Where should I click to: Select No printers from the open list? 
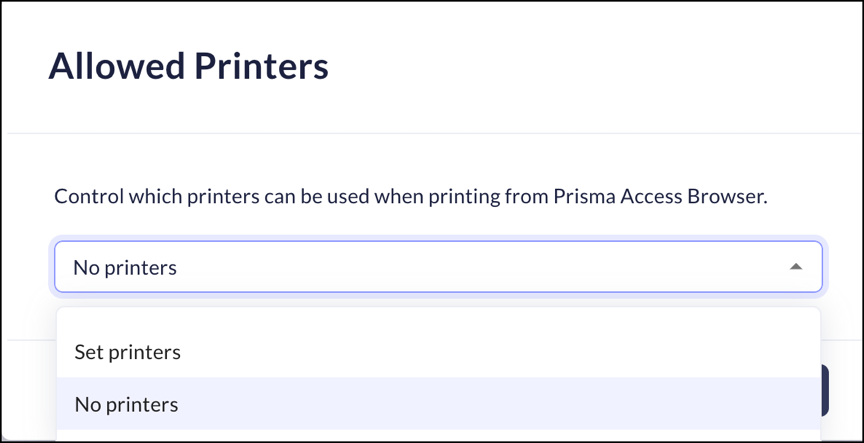click(x=127, y=404)
